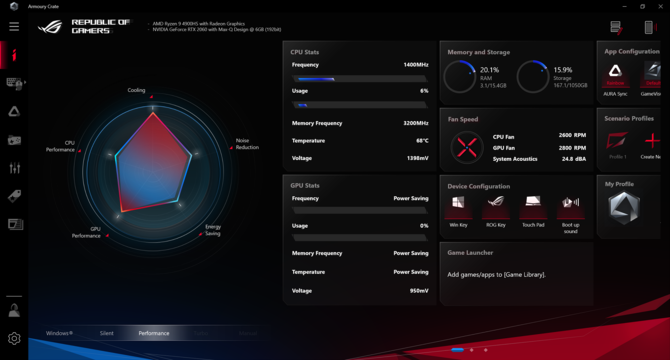Image resolution: width=670 pixels, height=360 pixels.
Task: Go to first dashboard page indicator
Action: (x=457, y=350)
